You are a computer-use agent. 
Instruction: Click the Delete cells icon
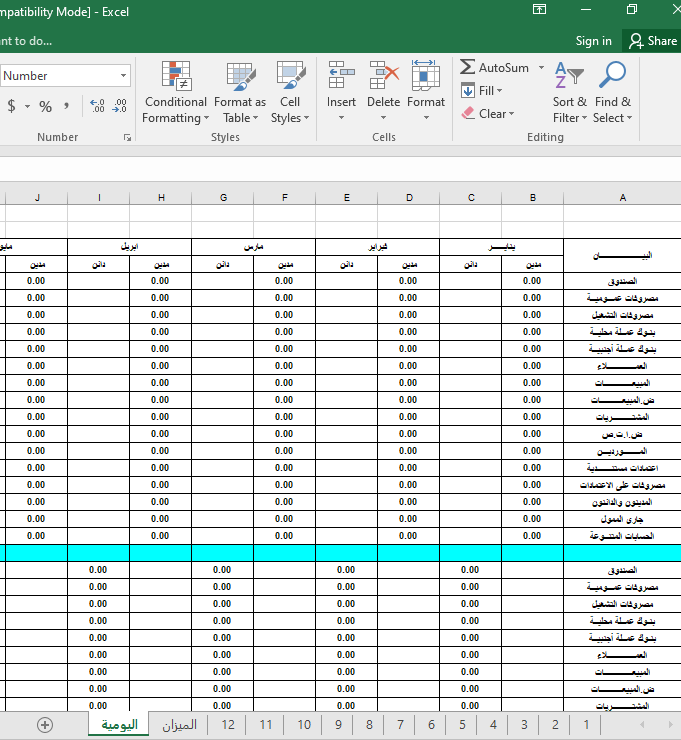384,77
